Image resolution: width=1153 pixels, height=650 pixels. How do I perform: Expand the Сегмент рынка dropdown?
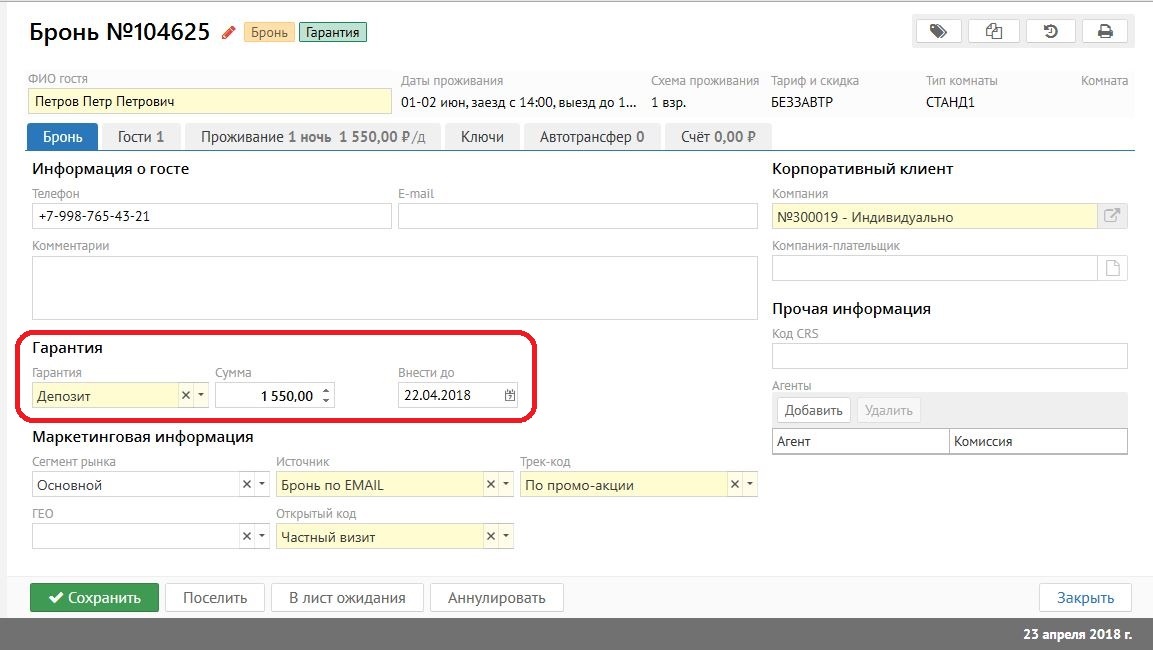point(262,485)
